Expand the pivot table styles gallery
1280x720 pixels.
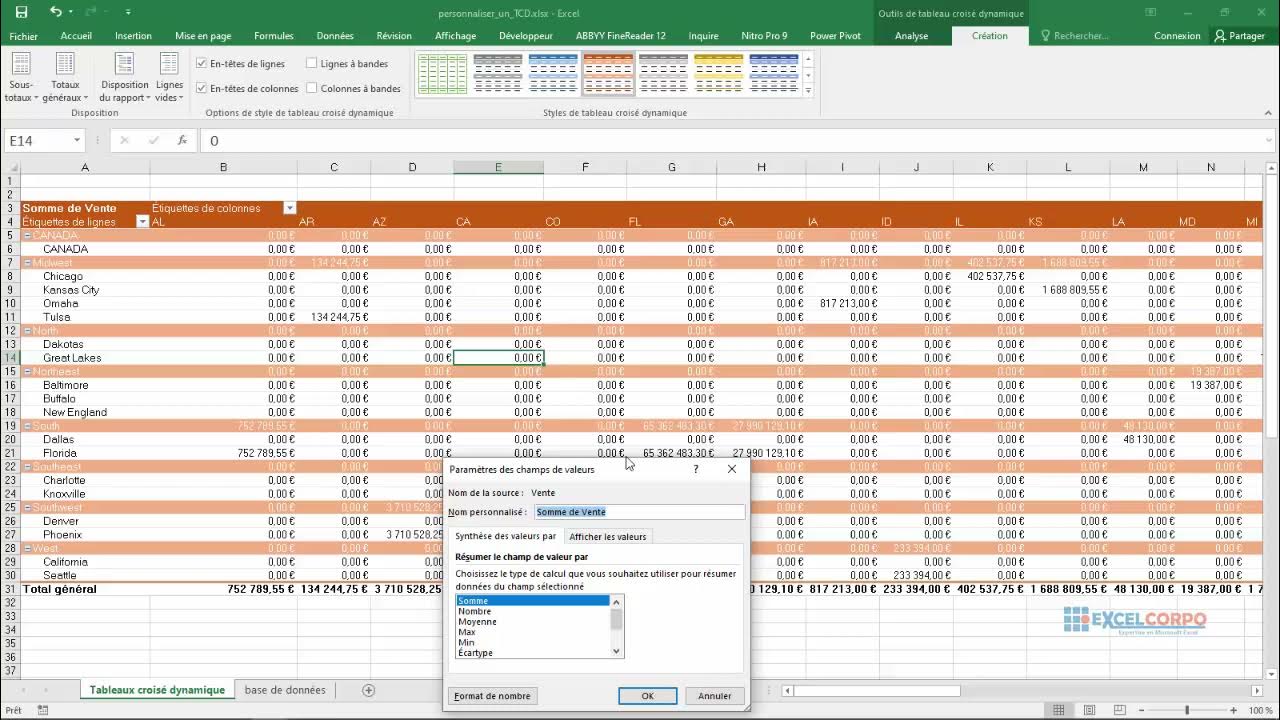(808, 91)
